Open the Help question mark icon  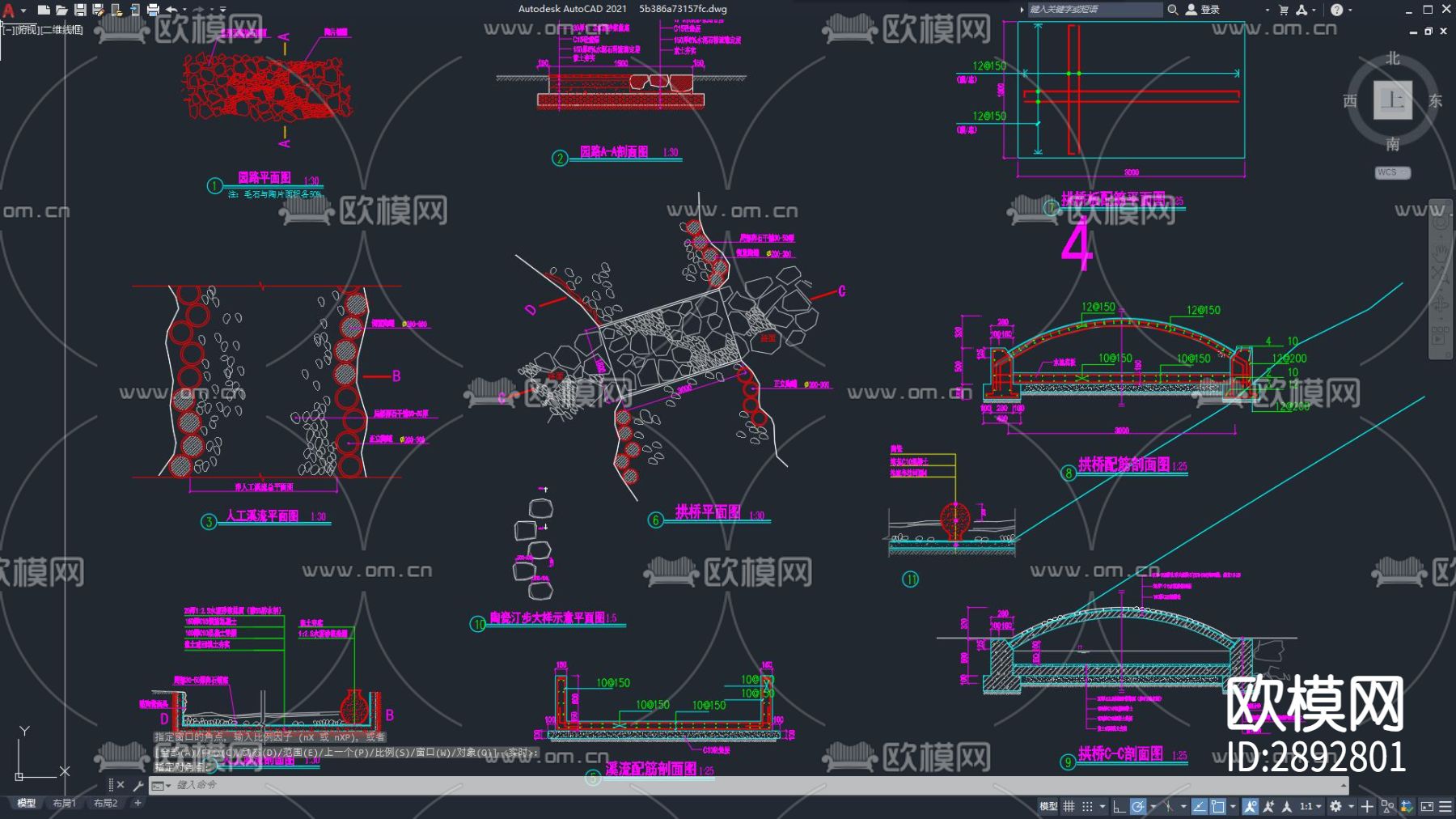1336,10
